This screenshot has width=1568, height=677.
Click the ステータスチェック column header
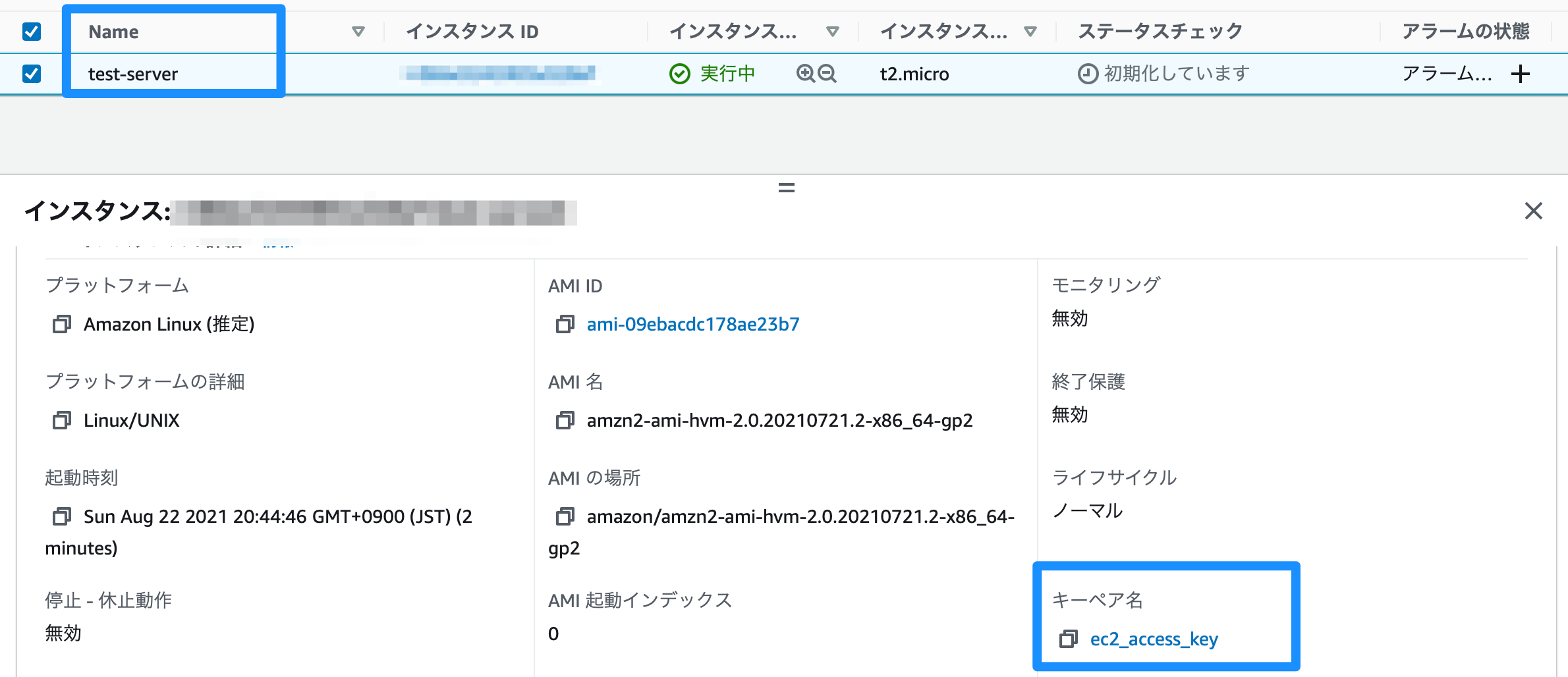click(x=1160, y=31)
